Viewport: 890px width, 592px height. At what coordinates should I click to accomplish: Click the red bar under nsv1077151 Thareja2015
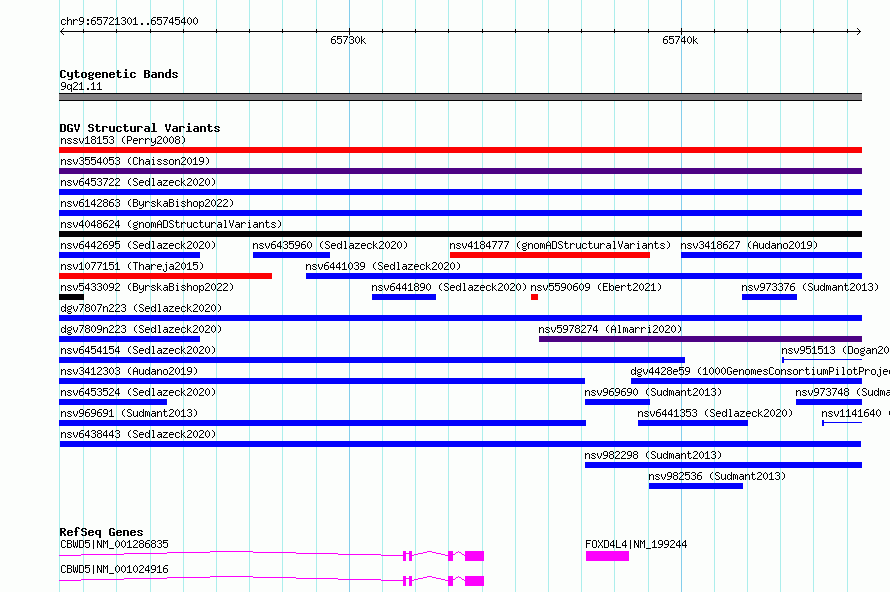point(165,276)
